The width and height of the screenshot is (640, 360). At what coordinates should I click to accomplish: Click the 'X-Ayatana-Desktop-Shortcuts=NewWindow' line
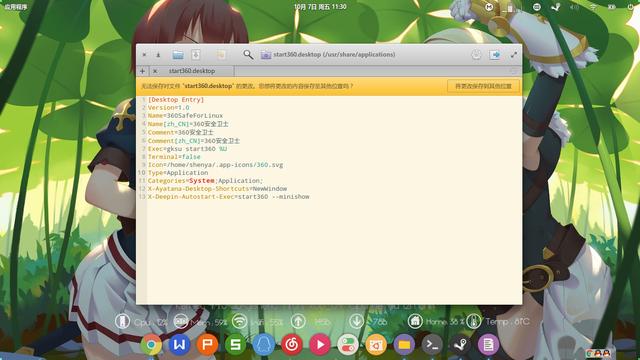tap(218, 189)
